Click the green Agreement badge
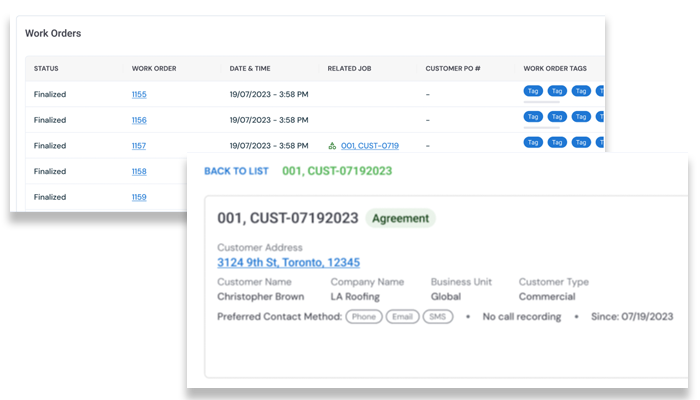The width and height of the screenshot is (700, 400). click(x=400, y=218)
